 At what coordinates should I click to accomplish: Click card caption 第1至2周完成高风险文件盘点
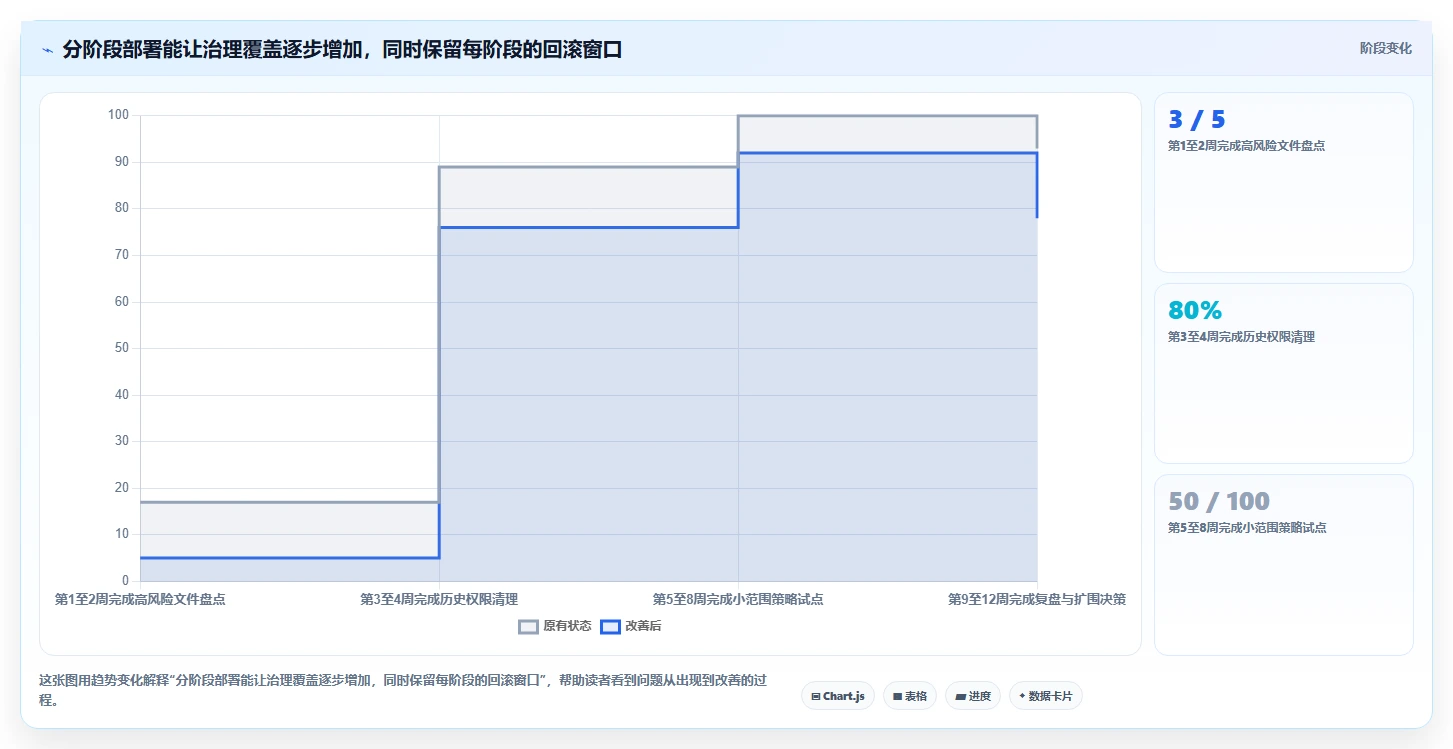click(x=1247, y=146)
